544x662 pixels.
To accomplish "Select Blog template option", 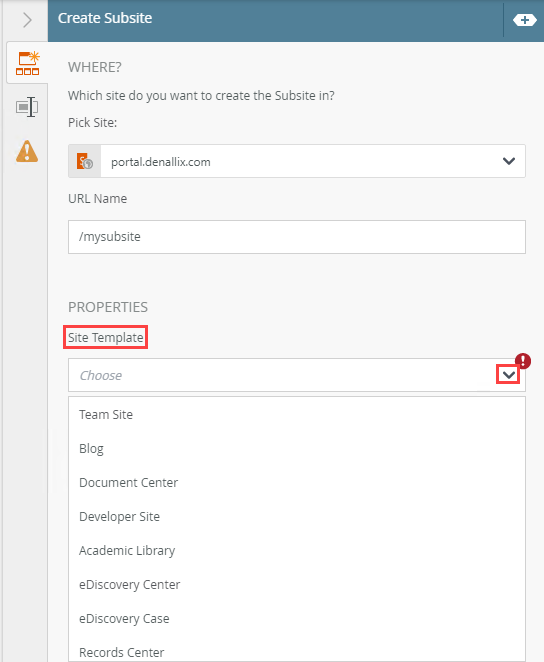I will pos(297,448).
